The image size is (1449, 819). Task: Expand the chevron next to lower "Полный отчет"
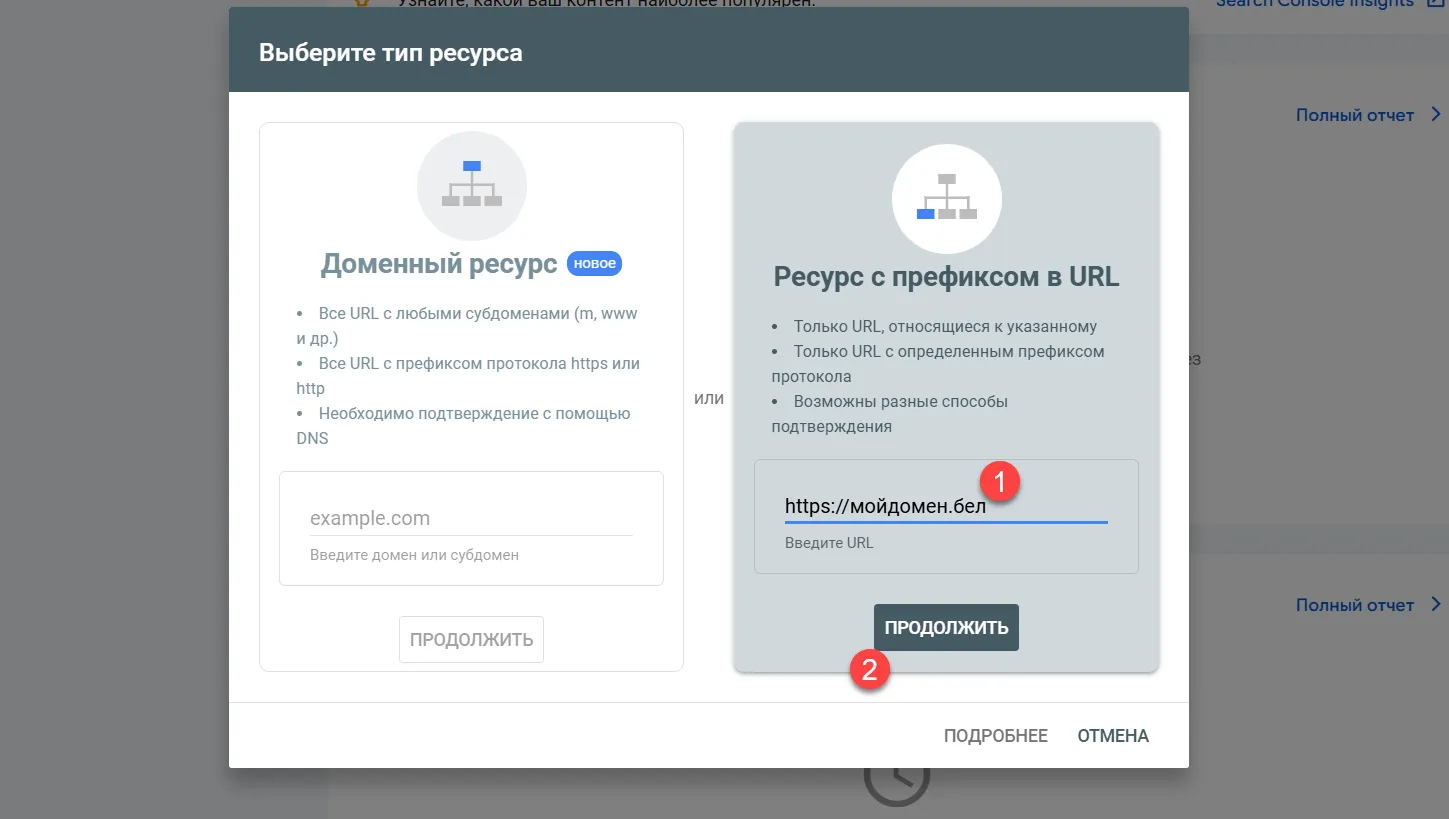pyautogui.click(x=1435, y=604)
